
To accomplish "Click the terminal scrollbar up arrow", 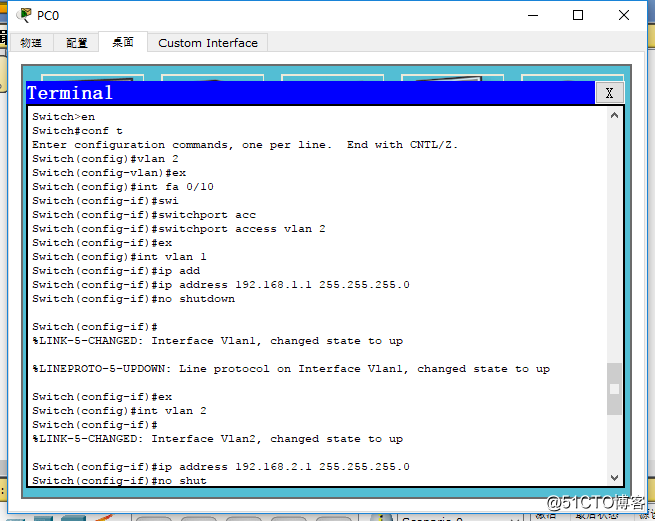I will tap(614, 116).
